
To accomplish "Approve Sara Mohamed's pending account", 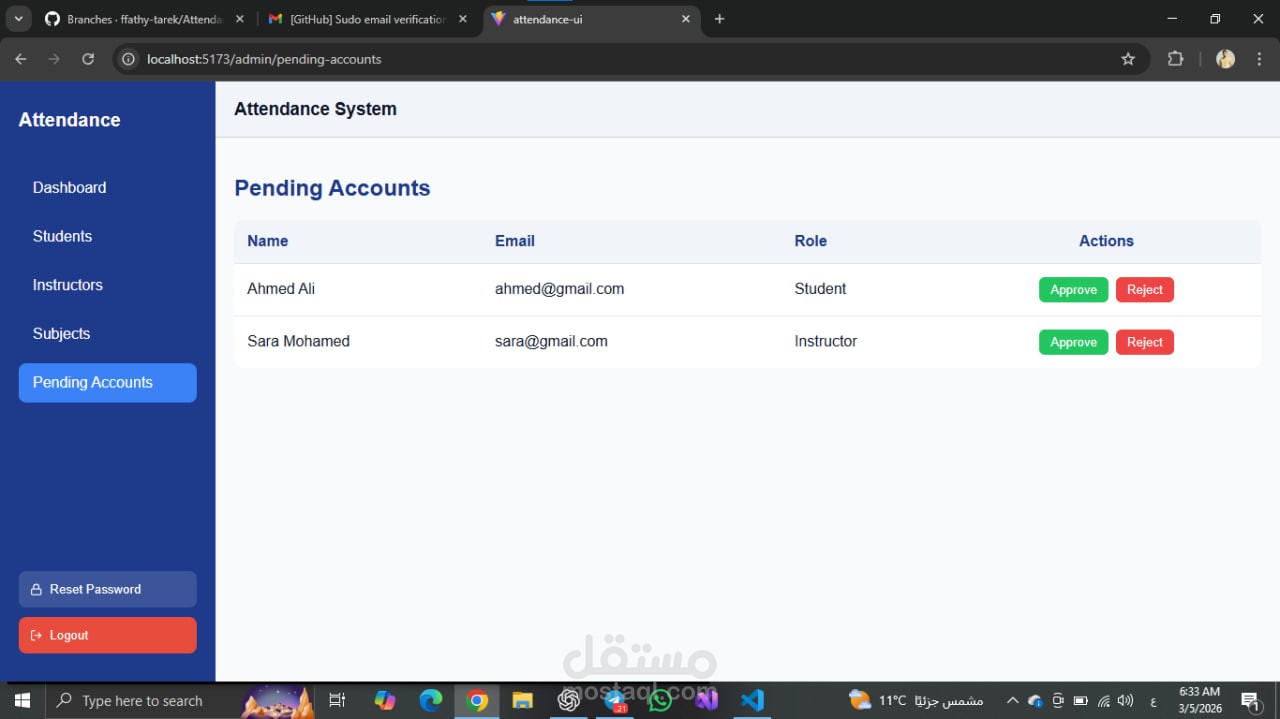I will coord(1073,342).
